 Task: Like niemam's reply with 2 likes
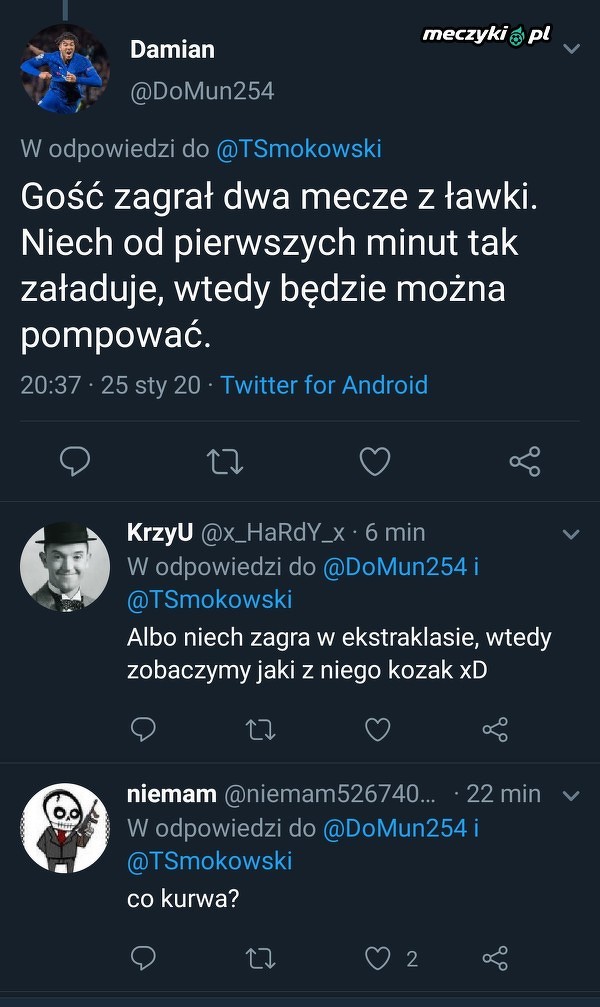pos(377,959)
